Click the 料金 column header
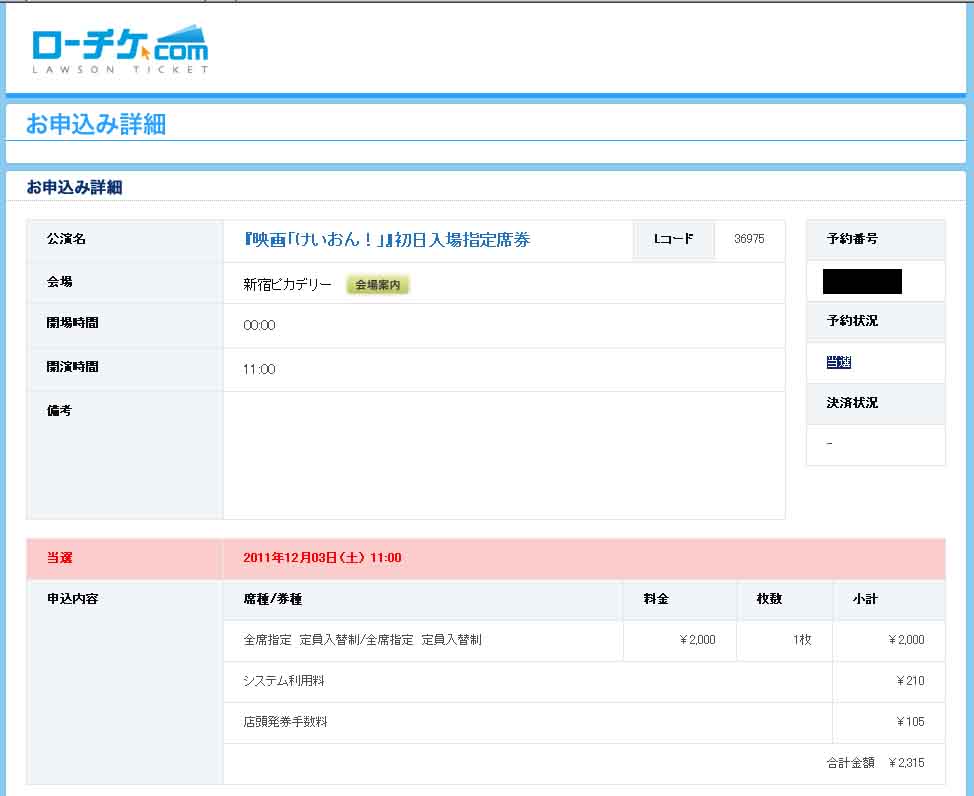Screen dimensions: 974x796 (656, 599)
